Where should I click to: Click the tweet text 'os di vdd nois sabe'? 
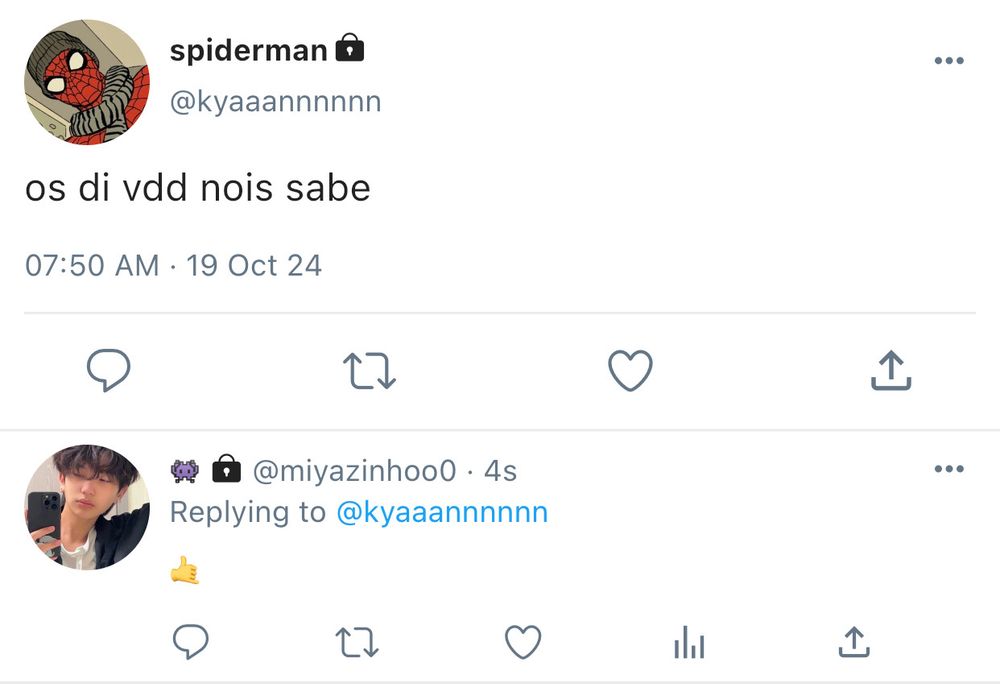[x=198, y=188]
